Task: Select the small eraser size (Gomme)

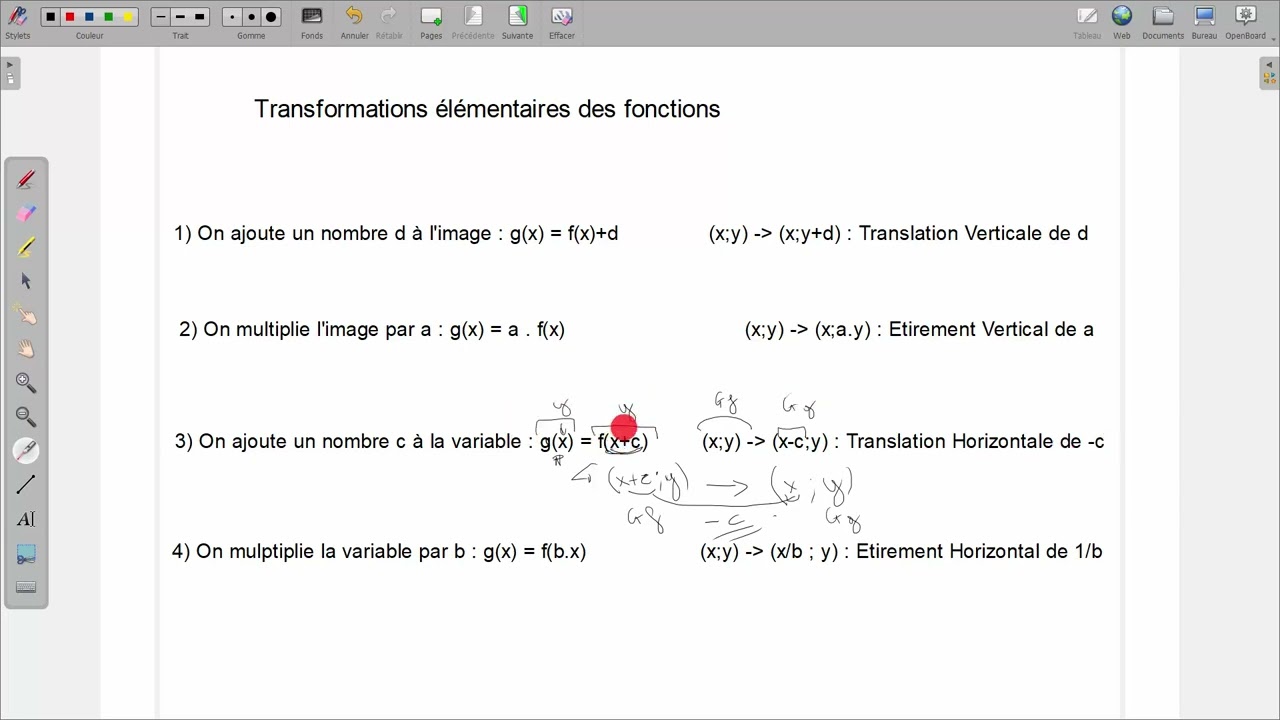Action: pyautogui.click(x=232, y=17)
